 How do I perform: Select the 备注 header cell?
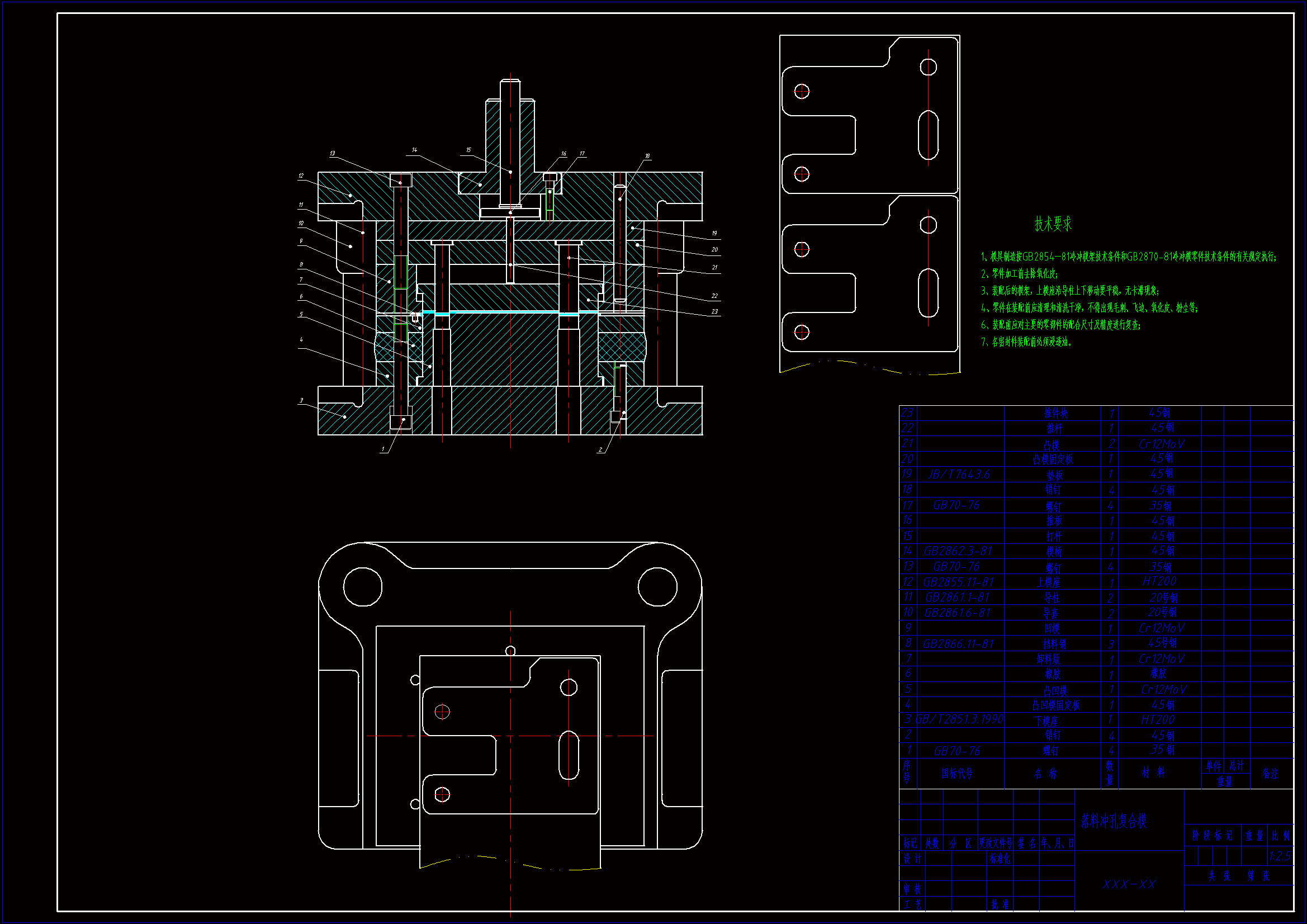(1271, 774)
